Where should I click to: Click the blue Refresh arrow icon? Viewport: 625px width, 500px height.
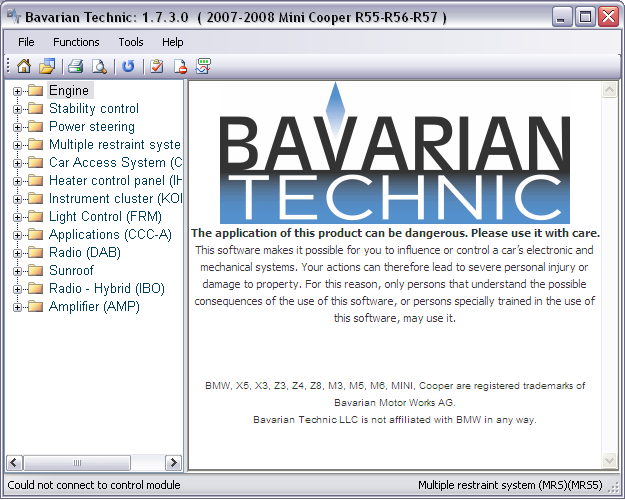(x=128, y=66)
